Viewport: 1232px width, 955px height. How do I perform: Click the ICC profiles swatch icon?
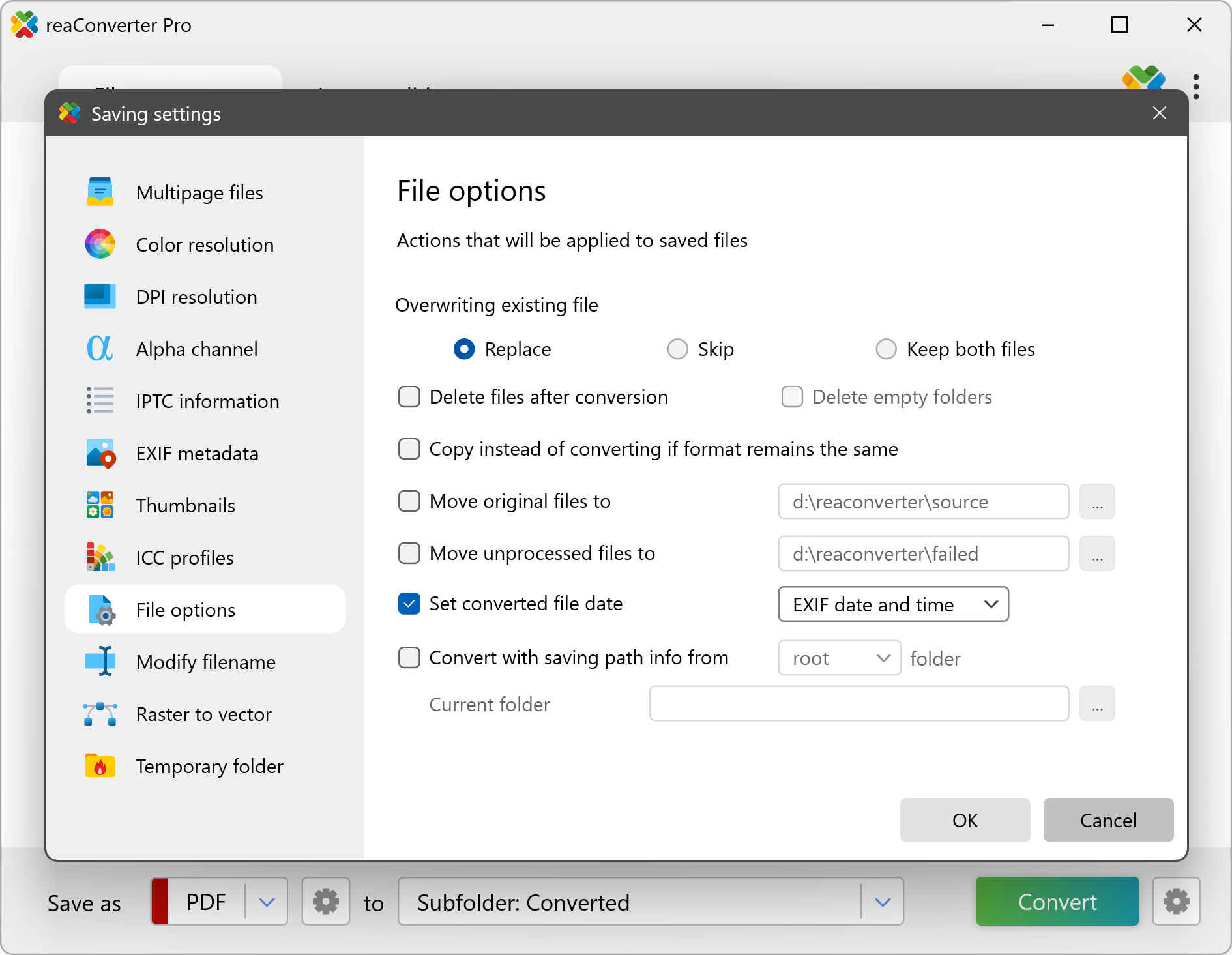100,557
